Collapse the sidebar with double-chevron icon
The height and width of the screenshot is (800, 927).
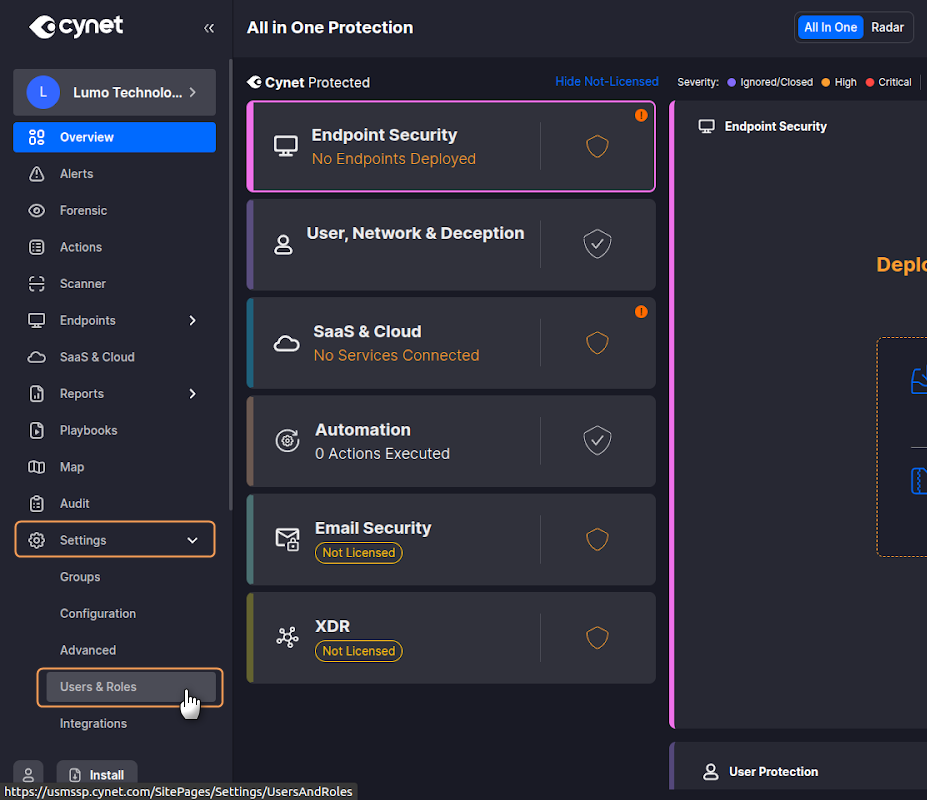point(209,28)
